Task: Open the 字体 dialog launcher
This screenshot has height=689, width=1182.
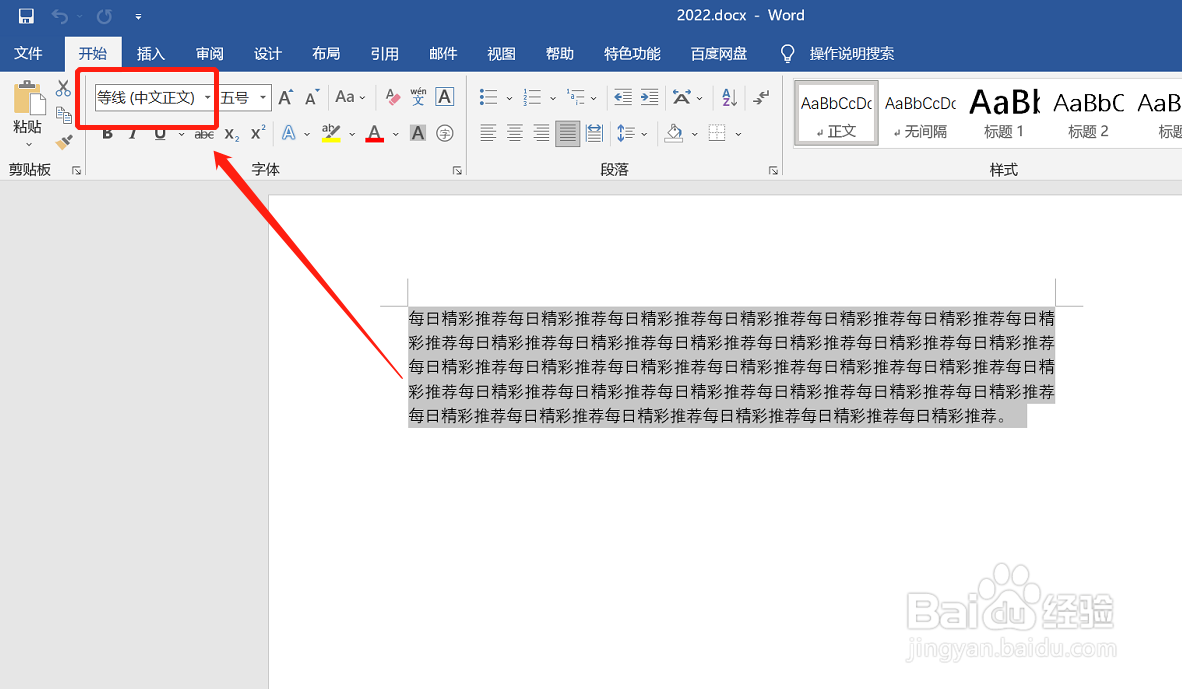Action: (459, 170)
